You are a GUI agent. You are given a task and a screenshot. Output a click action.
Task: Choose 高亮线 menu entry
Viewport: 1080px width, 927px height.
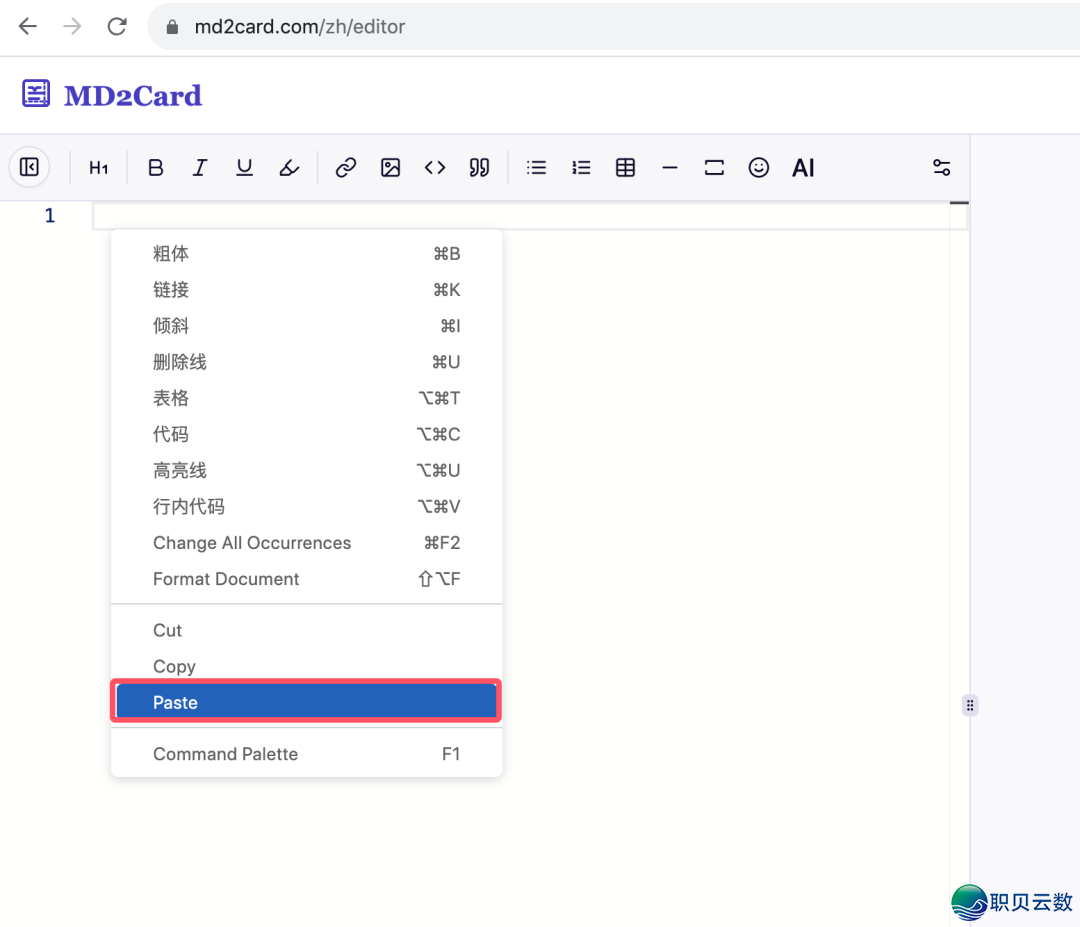[x=307, y=470]
